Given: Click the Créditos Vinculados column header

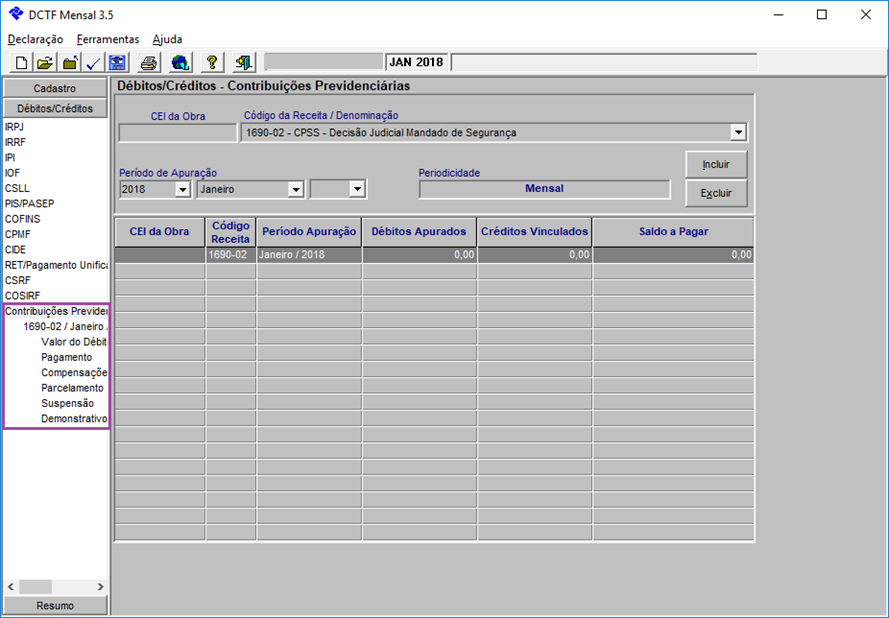Looking at the screenshot, I should (x=535, y=232).
